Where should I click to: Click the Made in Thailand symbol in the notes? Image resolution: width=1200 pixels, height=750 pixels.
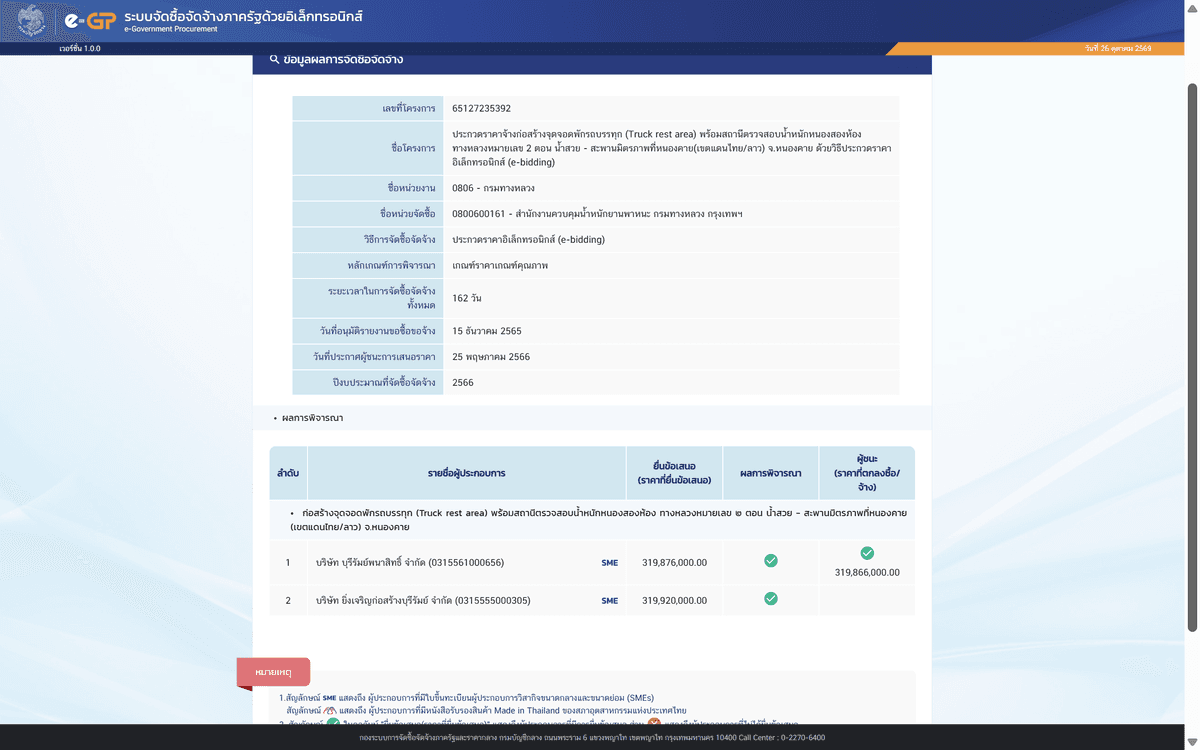[x=329, y=710]
